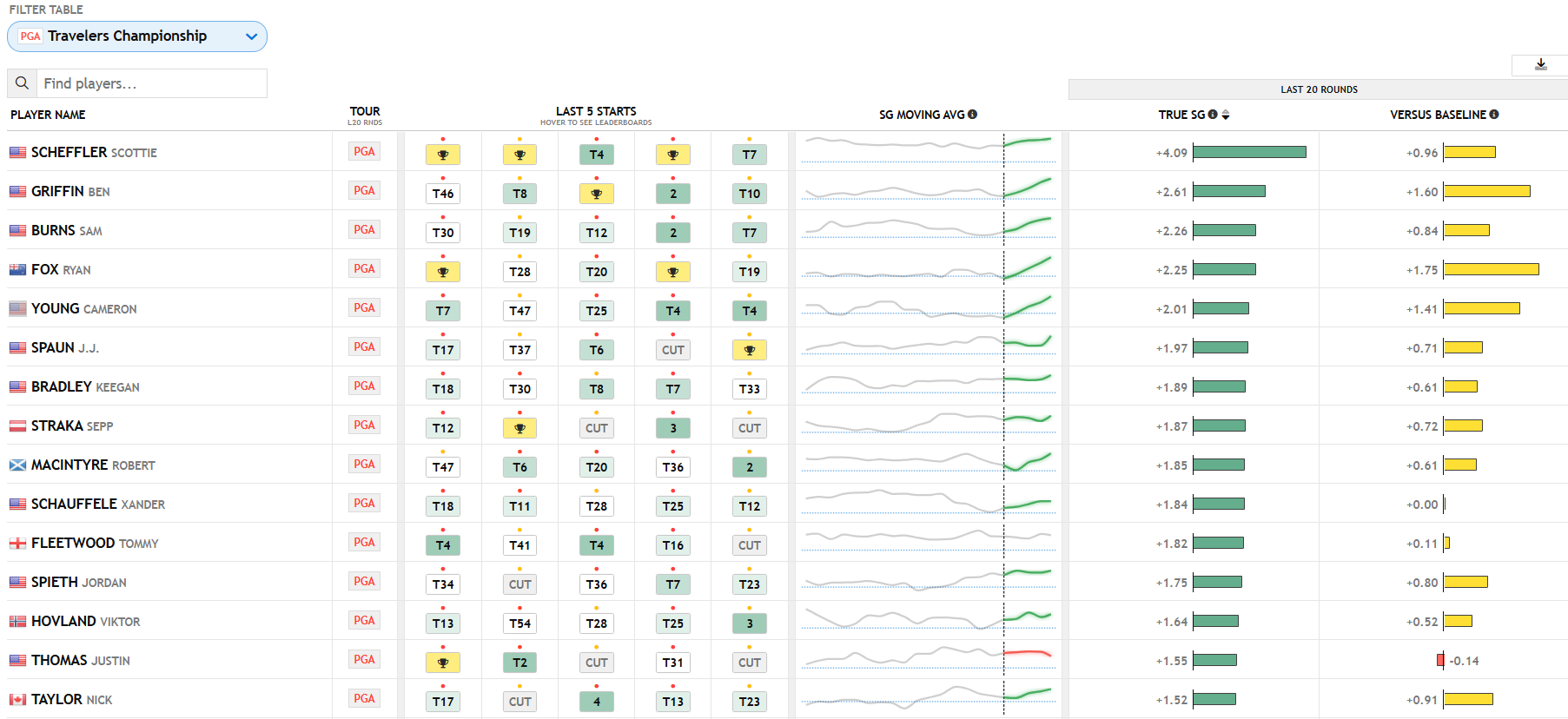This screenshot has width=1568, height=719.
Task: Click the England flag beside Fleetwood
Action: tap(17, 544)
